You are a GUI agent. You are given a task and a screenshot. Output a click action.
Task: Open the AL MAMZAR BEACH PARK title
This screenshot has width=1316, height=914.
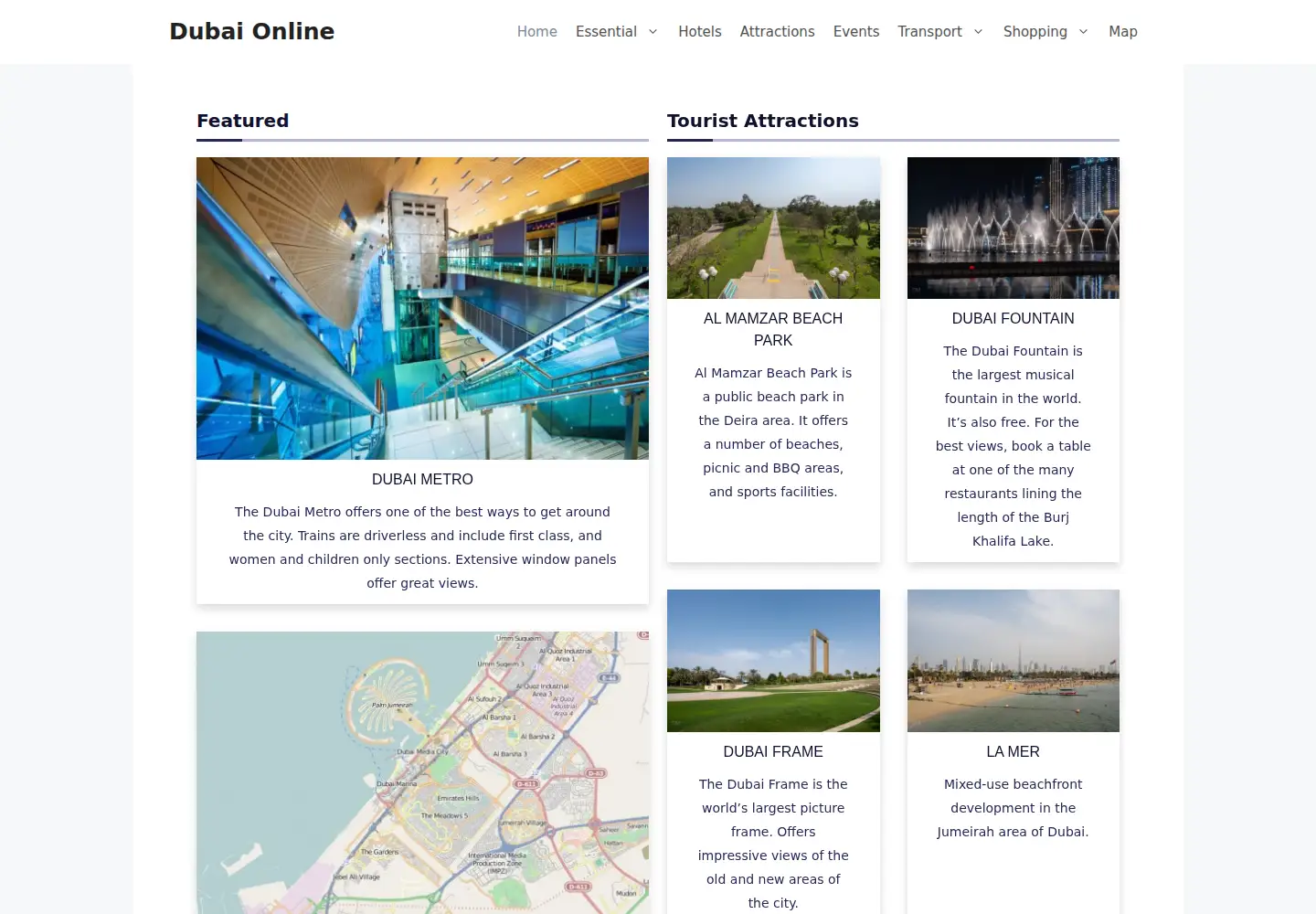tap(773, 329)
